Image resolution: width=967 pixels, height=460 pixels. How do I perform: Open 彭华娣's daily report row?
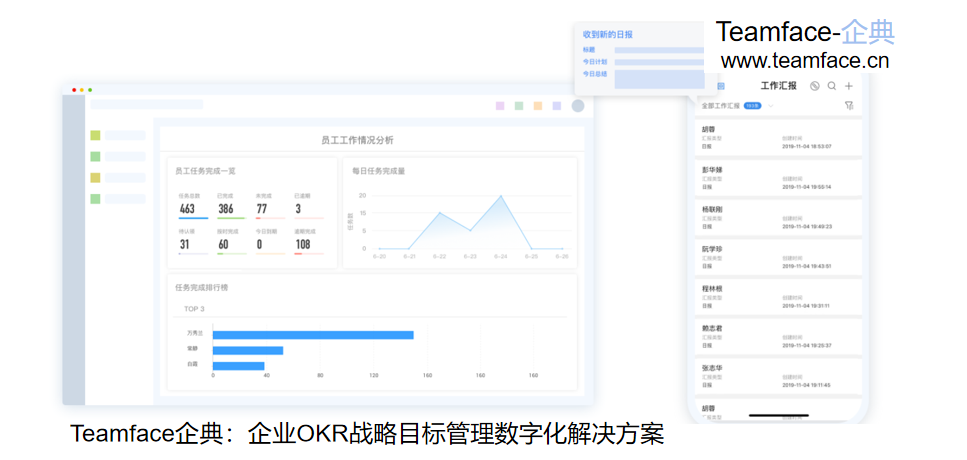tap(778, 178)
